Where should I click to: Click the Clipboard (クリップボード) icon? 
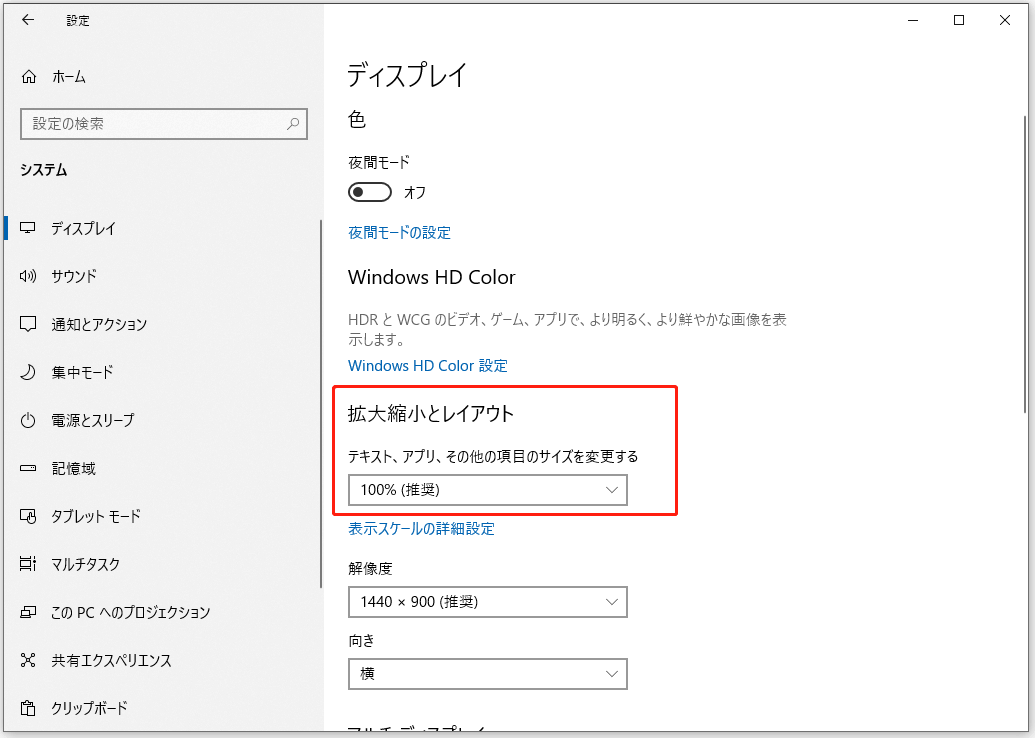click(x=29, y=708)
